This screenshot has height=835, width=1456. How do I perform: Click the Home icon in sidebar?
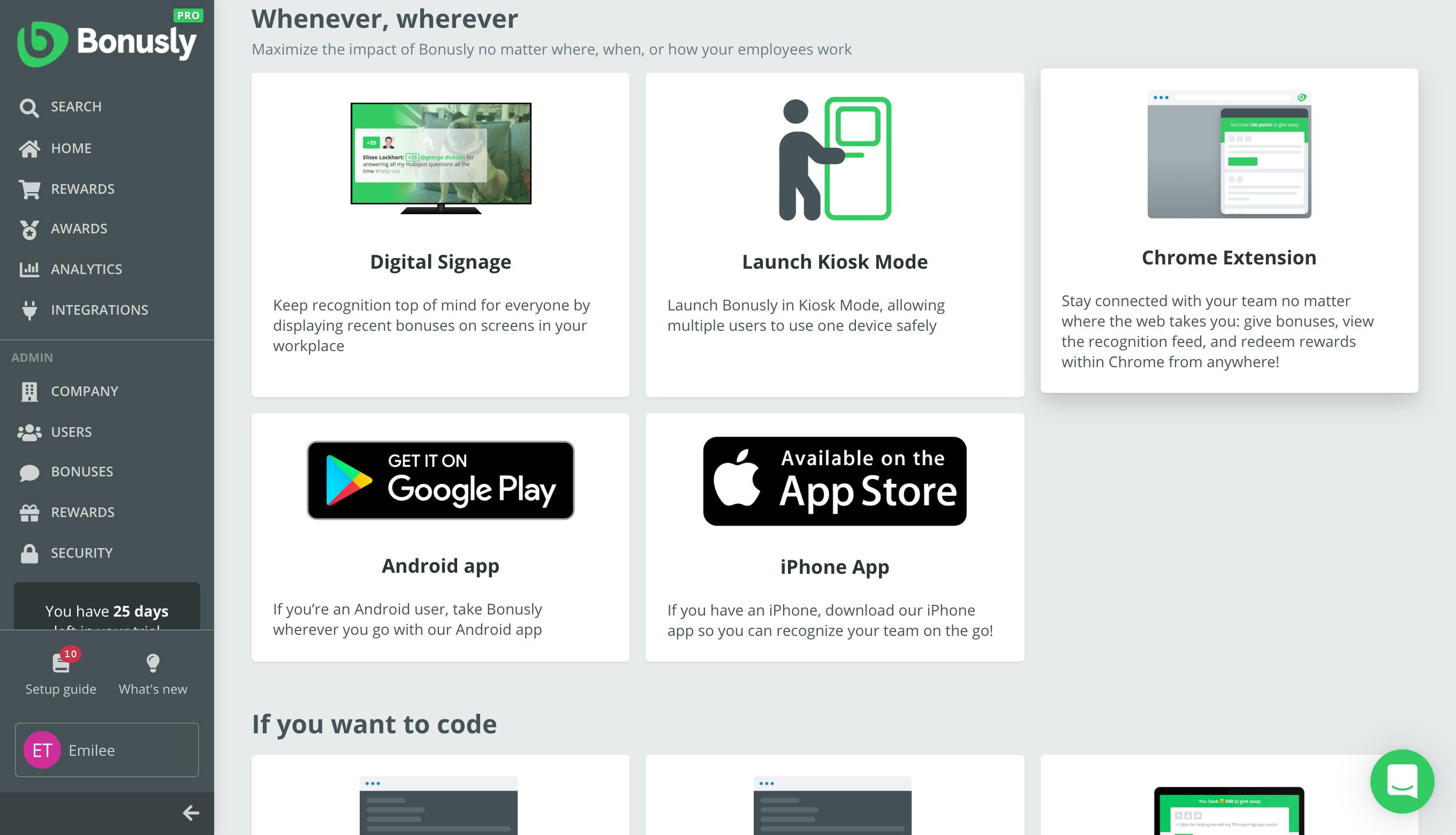[30, 147]
